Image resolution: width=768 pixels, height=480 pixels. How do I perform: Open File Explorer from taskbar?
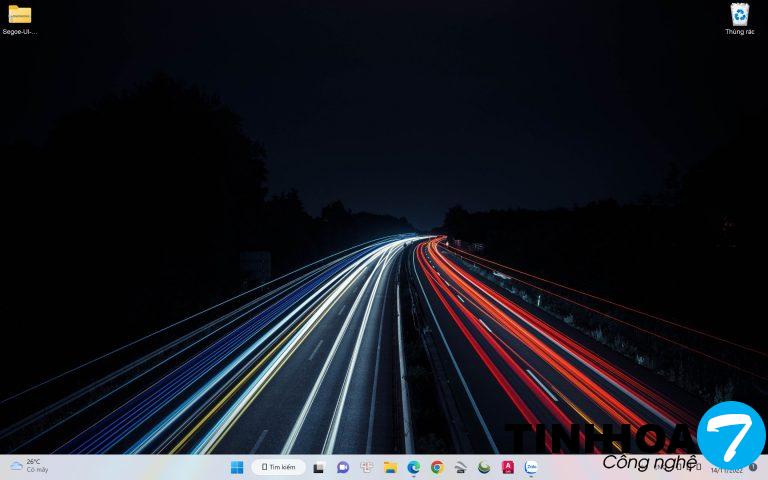point(390,467)
